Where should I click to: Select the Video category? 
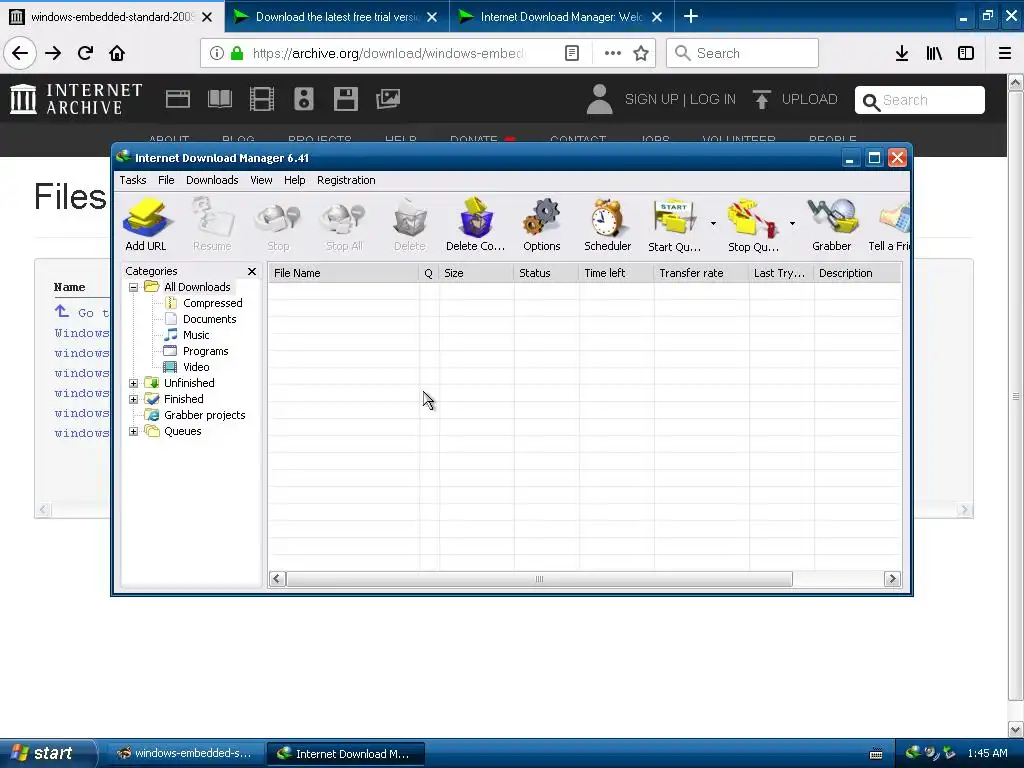[x=196, y=367]
